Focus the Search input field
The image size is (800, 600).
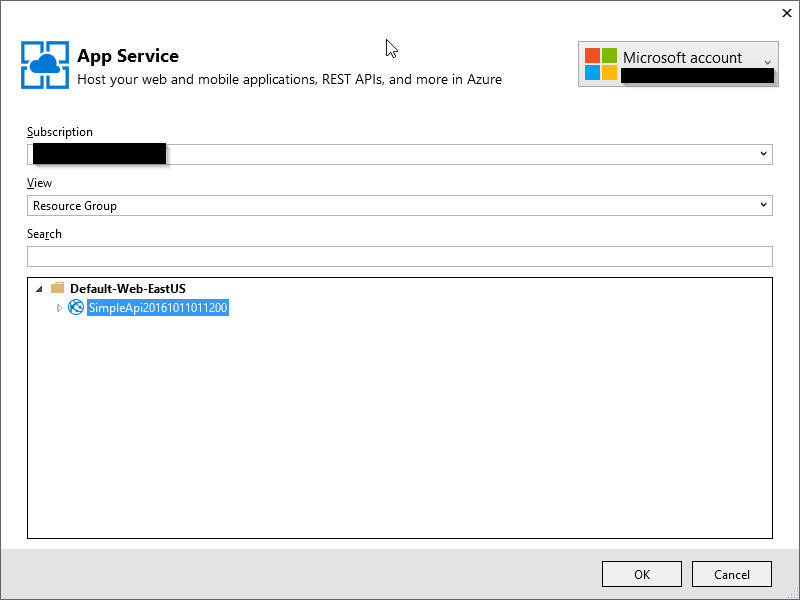pos(399,256)
